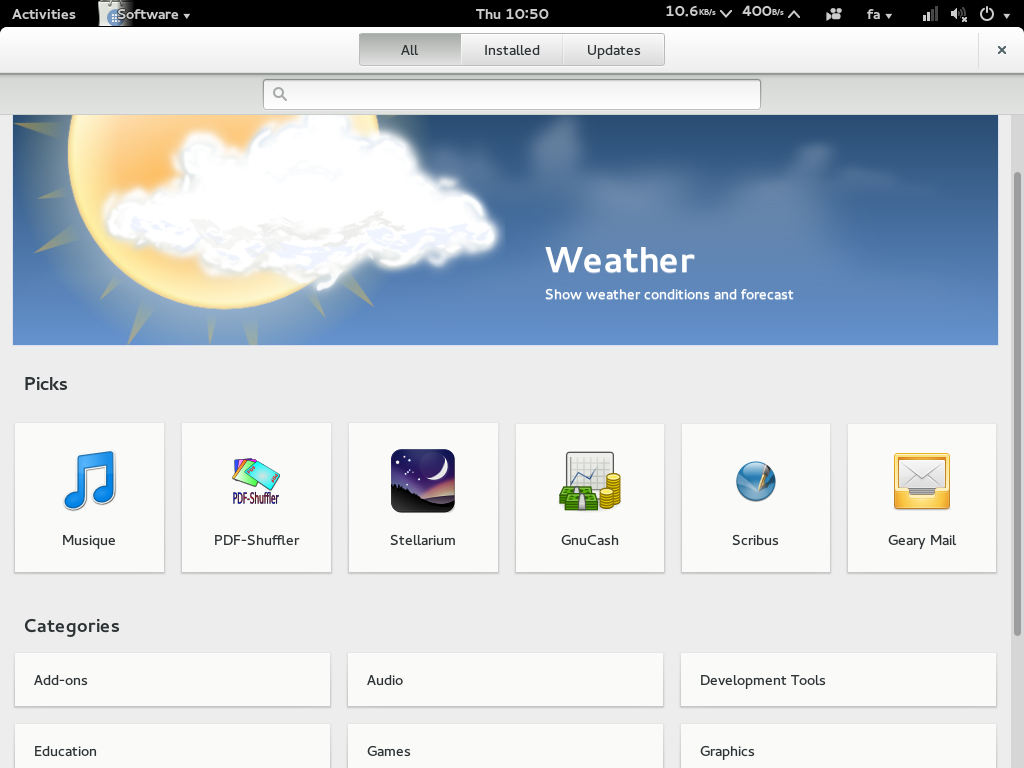Select the Stellarium night sky icon
1024x768 pixels.
coord(423,481)
